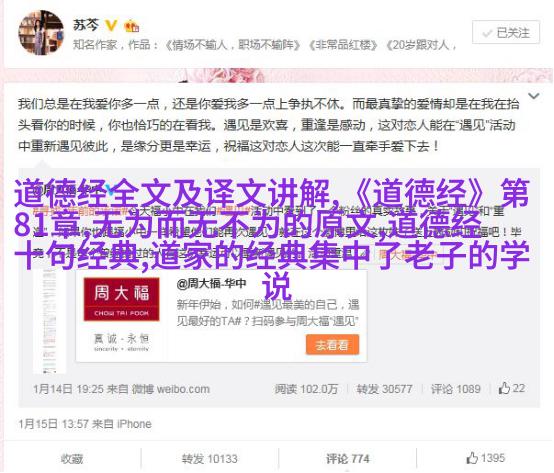This screenshot has height=473, width=554.
Task: Like the post via thumbs-up 1395
Action: 485,458
